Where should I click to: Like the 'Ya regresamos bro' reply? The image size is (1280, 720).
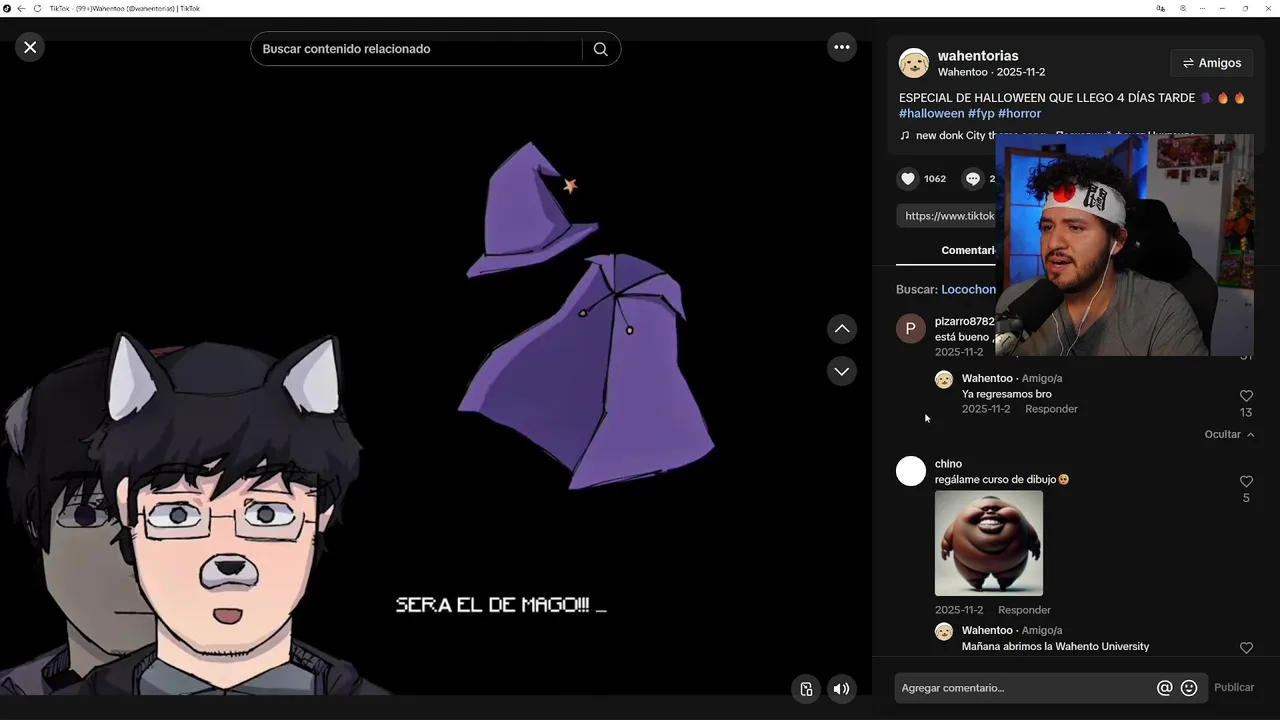point(1246,396)
